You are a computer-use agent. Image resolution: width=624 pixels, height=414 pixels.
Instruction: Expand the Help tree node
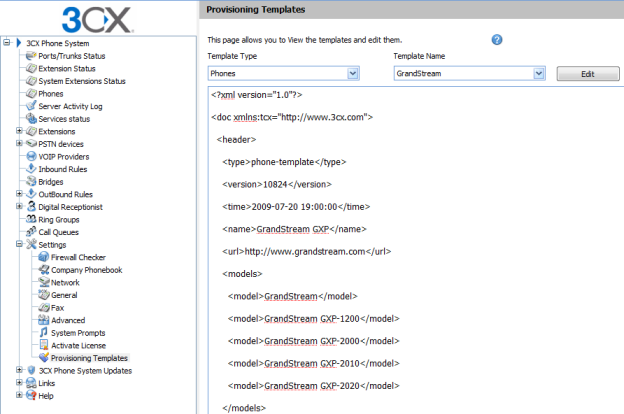[19, 395]
